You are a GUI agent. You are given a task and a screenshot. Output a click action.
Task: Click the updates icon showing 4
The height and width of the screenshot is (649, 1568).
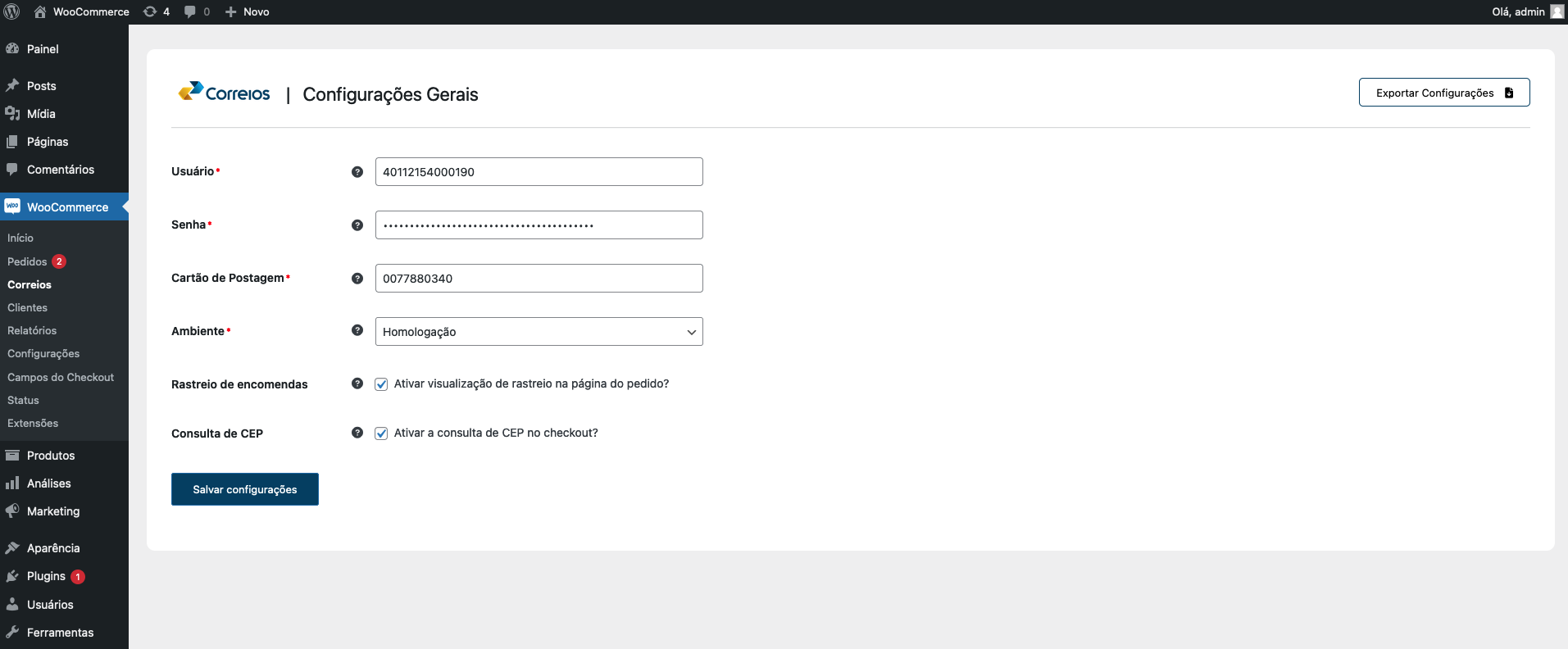150,11
